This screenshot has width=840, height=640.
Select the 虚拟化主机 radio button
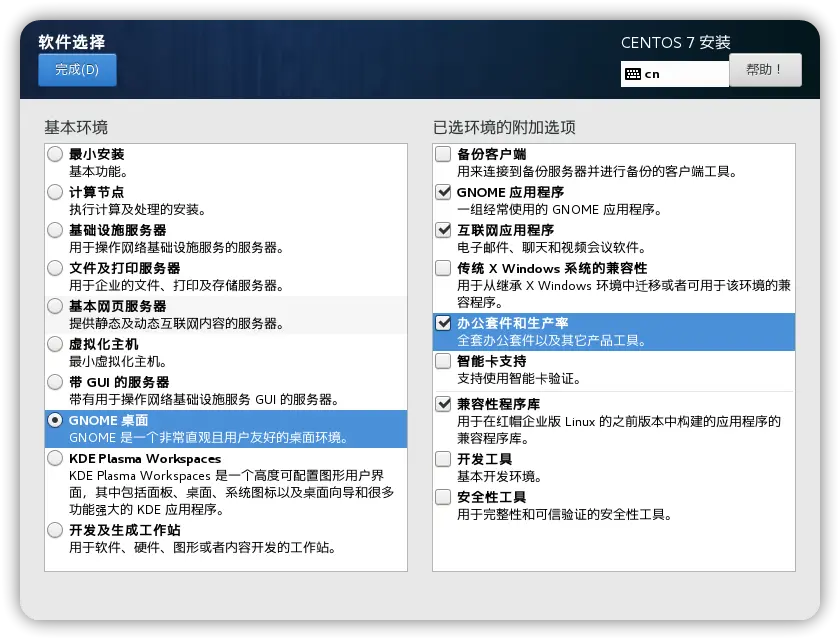point(55,344)
